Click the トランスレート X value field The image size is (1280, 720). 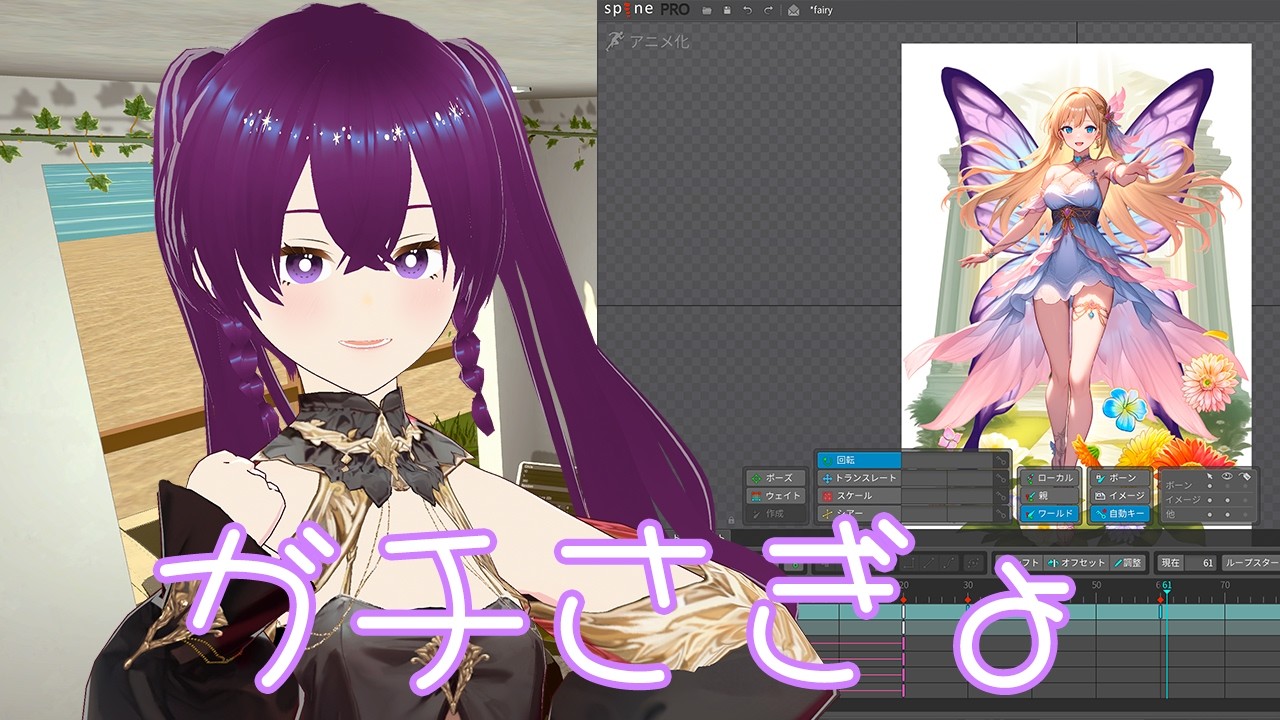point(924,478)
